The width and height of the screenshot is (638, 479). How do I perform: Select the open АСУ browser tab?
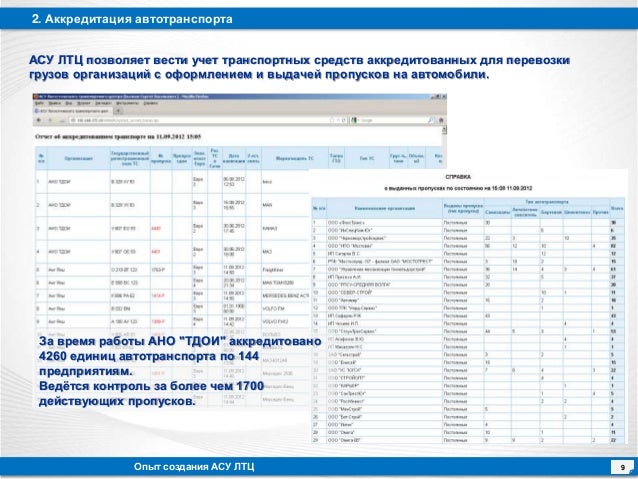[x=72, y=111]
